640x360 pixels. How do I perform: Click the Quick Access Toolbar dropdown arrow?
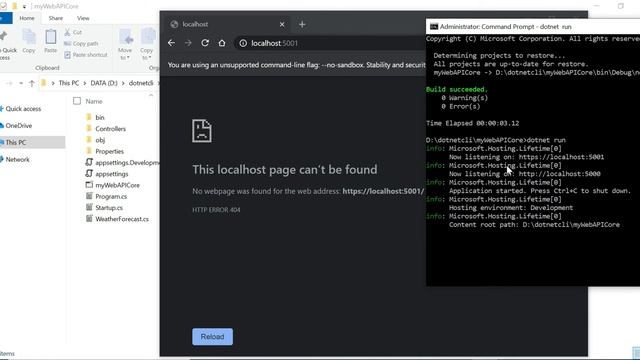tap(24, 7)
